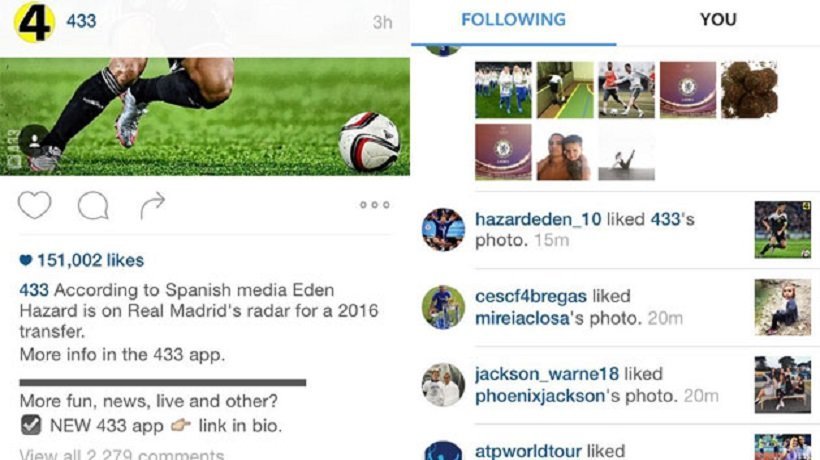The height and width of the screenshot is (460, 820).
Task: Open atpworldtour username link
Action: [528, 451]
